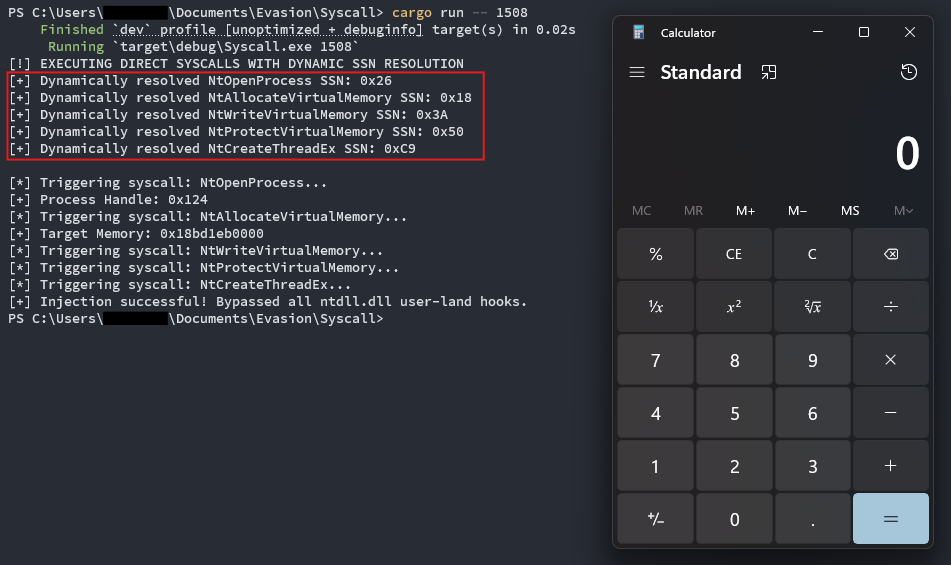Toggle Keep on top mode
The width and height of the screenshot is (951, 565).
[x=768, y=72]
